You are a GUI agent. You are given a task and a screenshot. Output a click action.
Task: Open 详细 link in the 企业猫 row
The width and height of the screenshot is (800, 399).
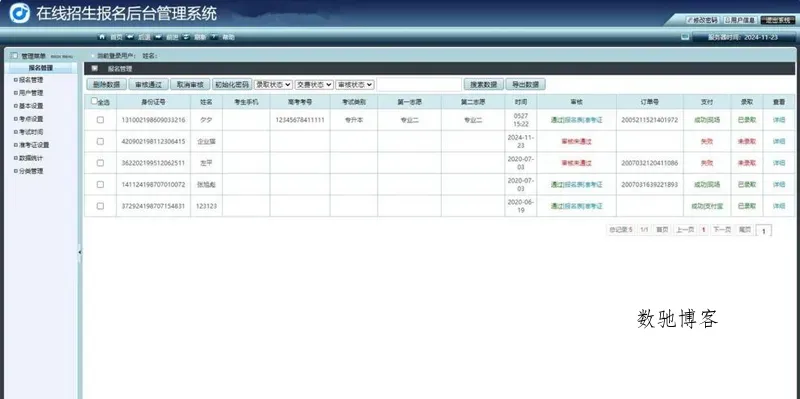pyautogui.click(x=779, y=141)
